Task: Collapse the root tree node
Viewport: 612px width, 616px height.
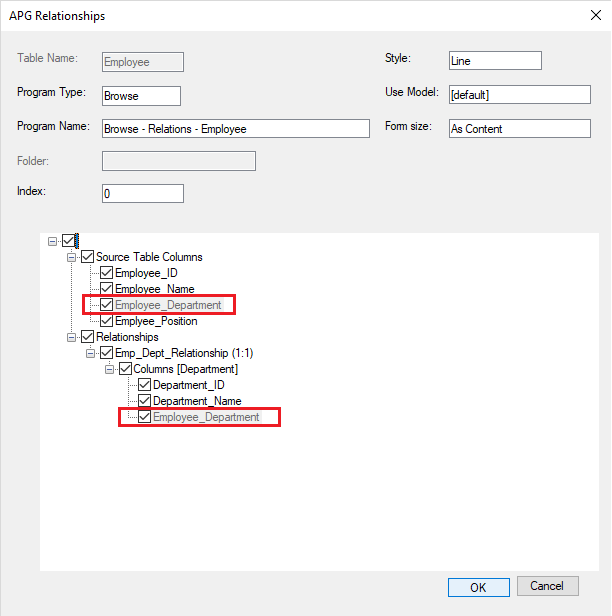Action: 52,241
